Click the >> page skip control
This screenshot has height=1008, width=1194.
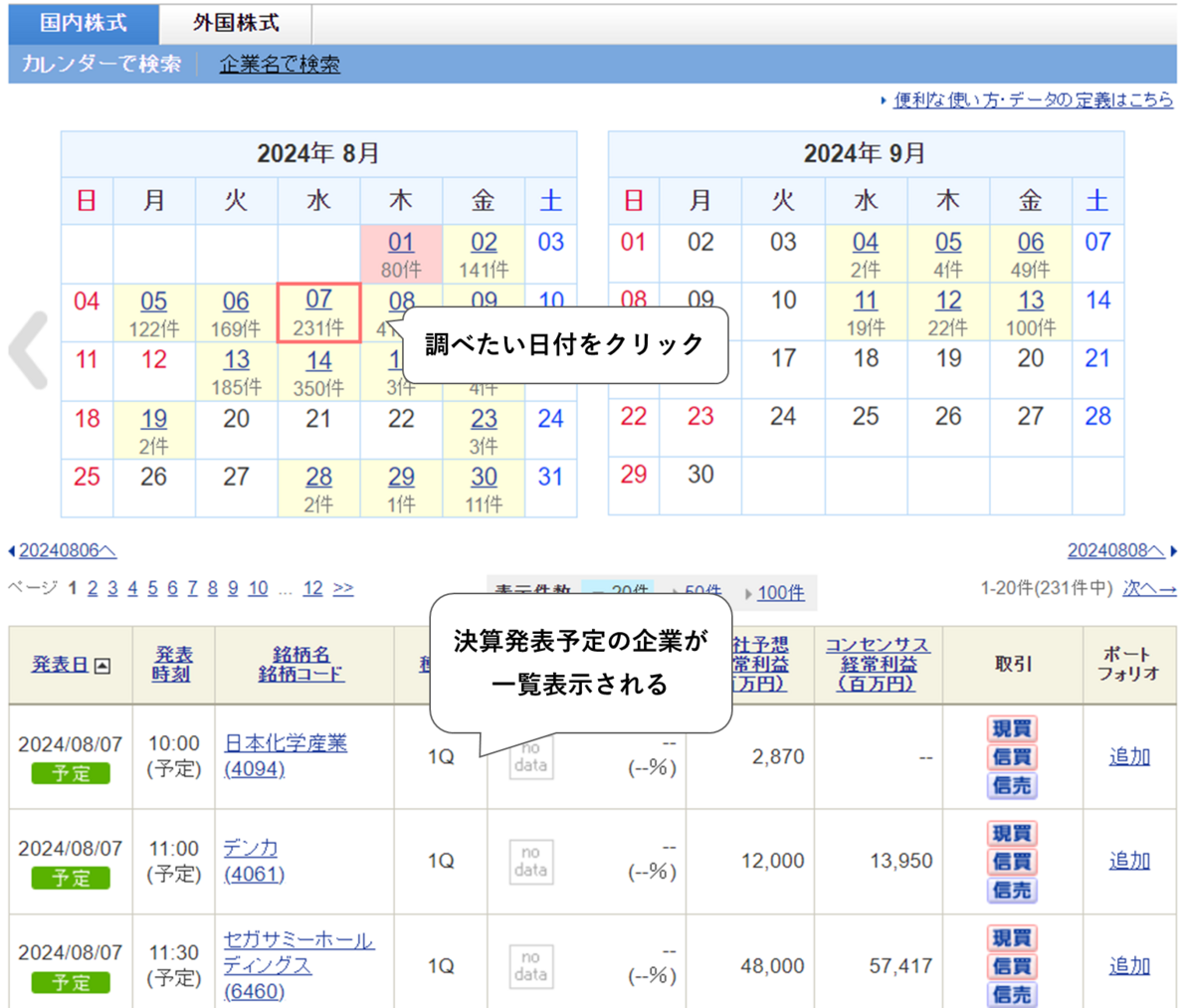tap(342, 588)
